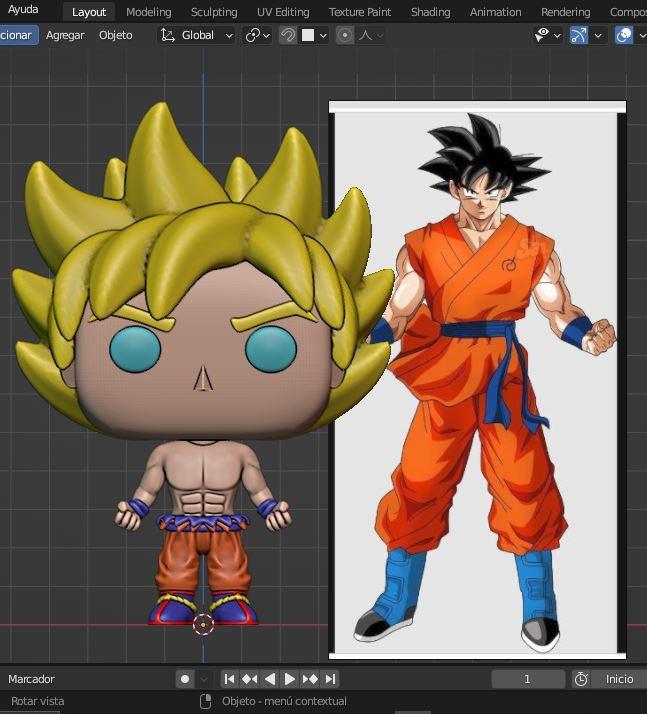The width and height of the screenshot is (647, 714).
Task: Toggle viewport gizmos button
Action: click(x=579, y=35)
